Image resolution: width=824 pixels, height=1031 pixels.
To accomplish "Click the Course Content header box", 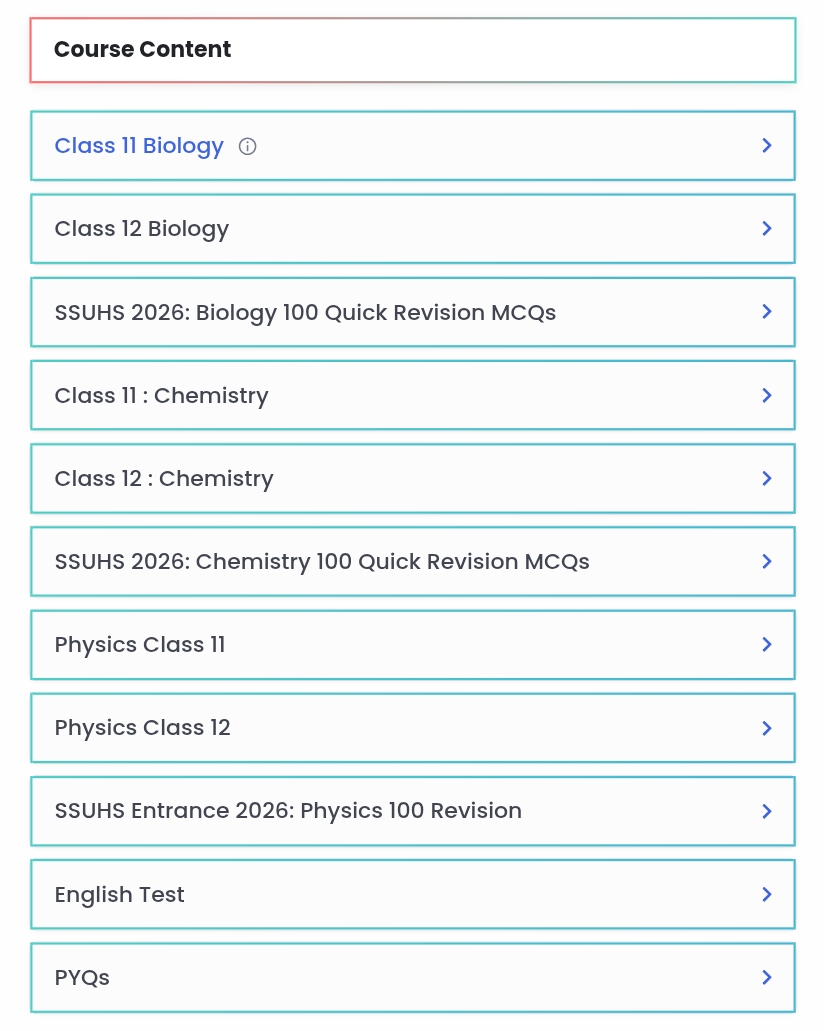I will tap(412, 50).
